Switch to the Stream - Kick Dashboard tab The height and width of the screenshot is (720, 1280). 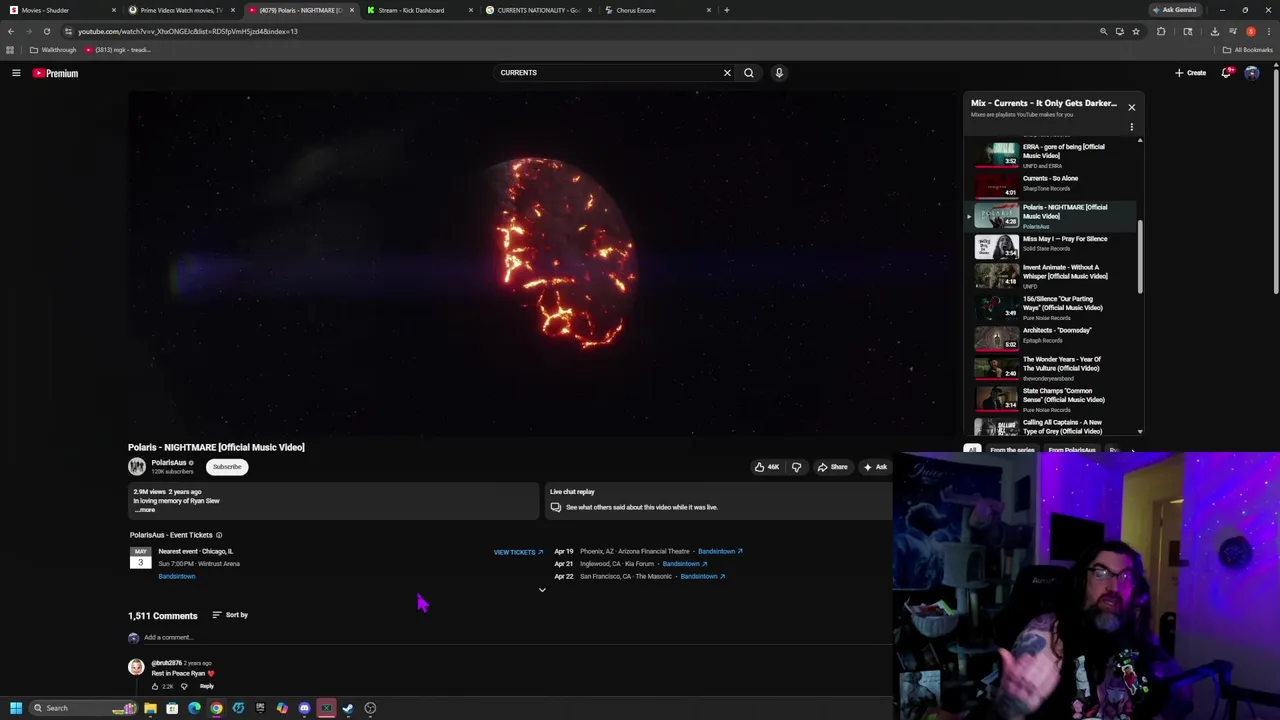tap(417, 10)
